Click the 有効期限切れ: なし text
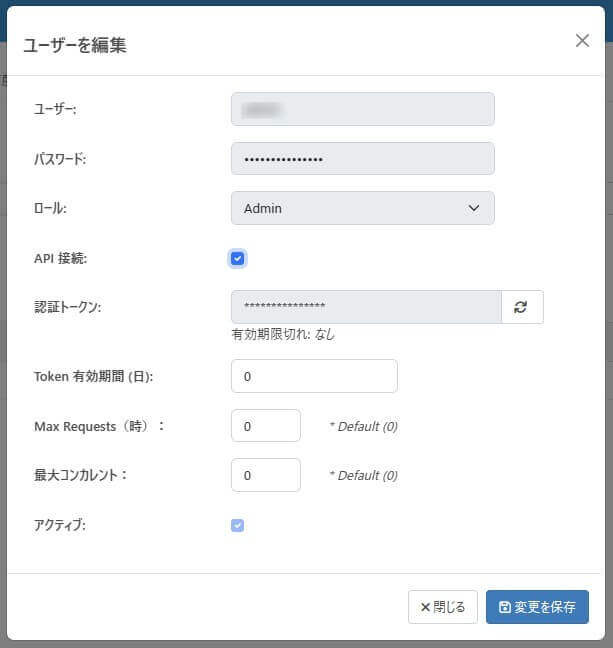This screenshot has height=648, width=613. coord(283,335)
